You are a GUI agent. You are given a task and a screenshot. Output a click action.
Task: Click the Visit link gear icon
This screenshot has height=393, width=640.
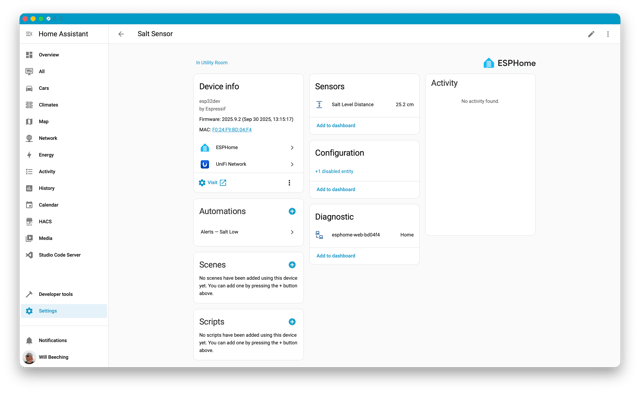click(x=202, y=183)
